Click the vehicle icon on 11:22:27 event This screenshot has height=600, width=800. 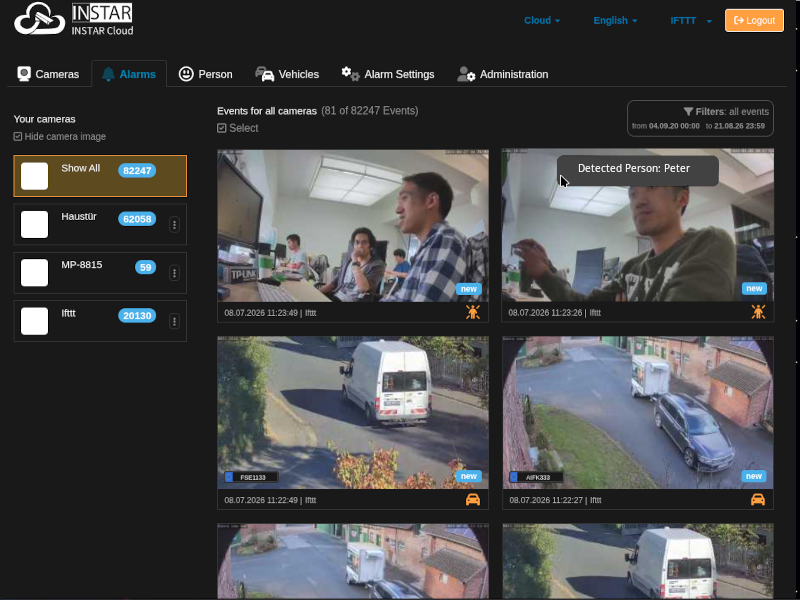tap(758, 499)
